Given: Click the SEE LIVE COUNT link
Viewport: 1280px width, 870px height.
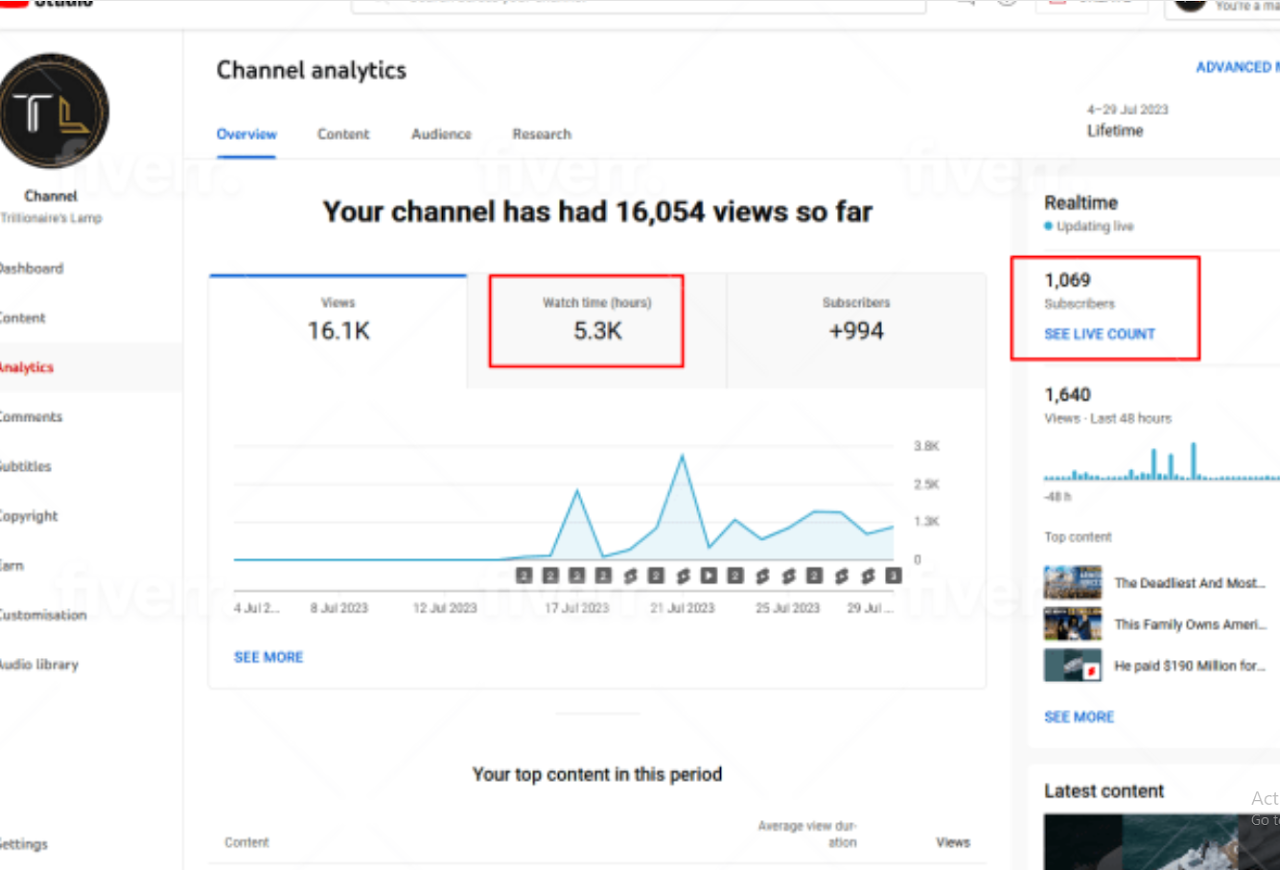Looking at the screenshot, I should click(x=1099, y=334).
